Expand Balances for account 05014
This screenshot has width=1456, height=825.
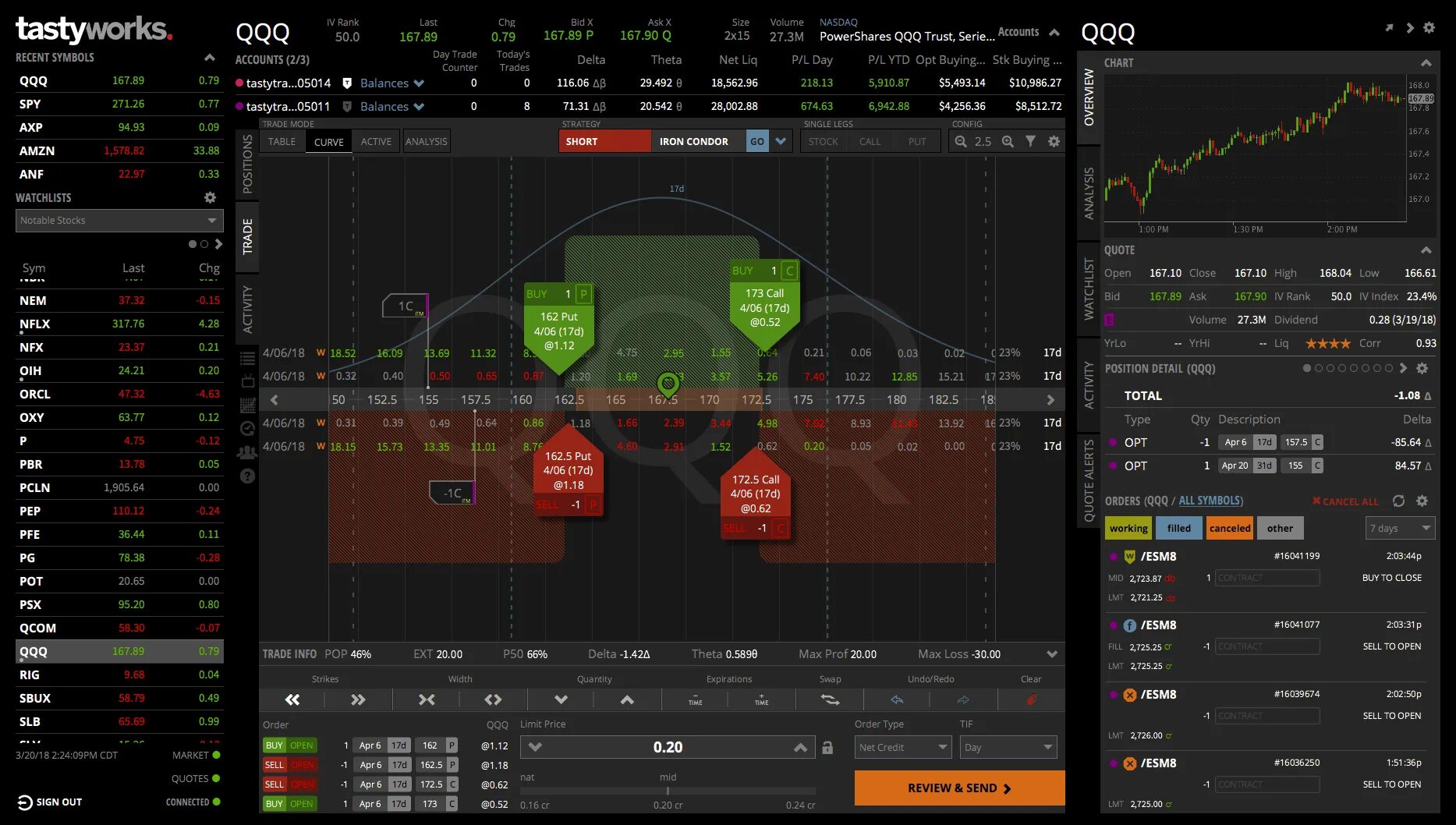391,83
